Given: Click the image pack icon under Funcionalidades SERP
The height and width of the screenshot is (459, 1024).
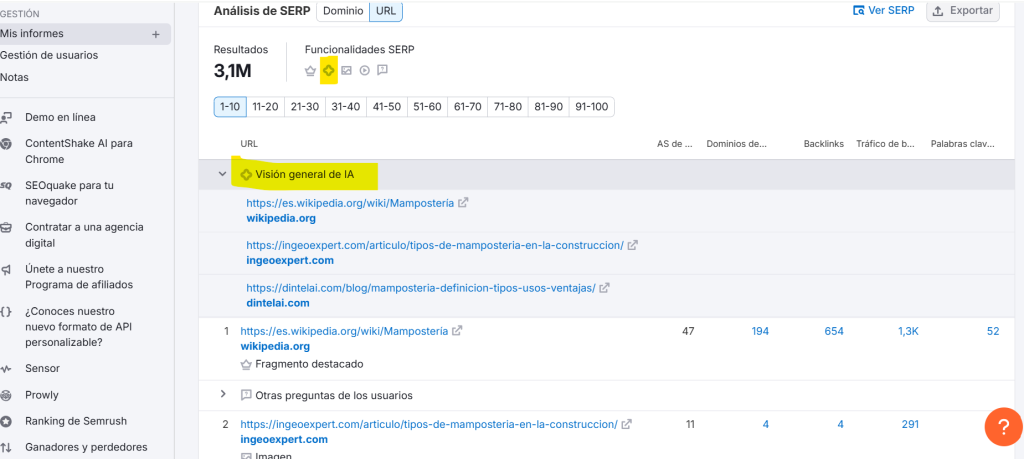Looking at the screenshot, I should coord(346,70).
